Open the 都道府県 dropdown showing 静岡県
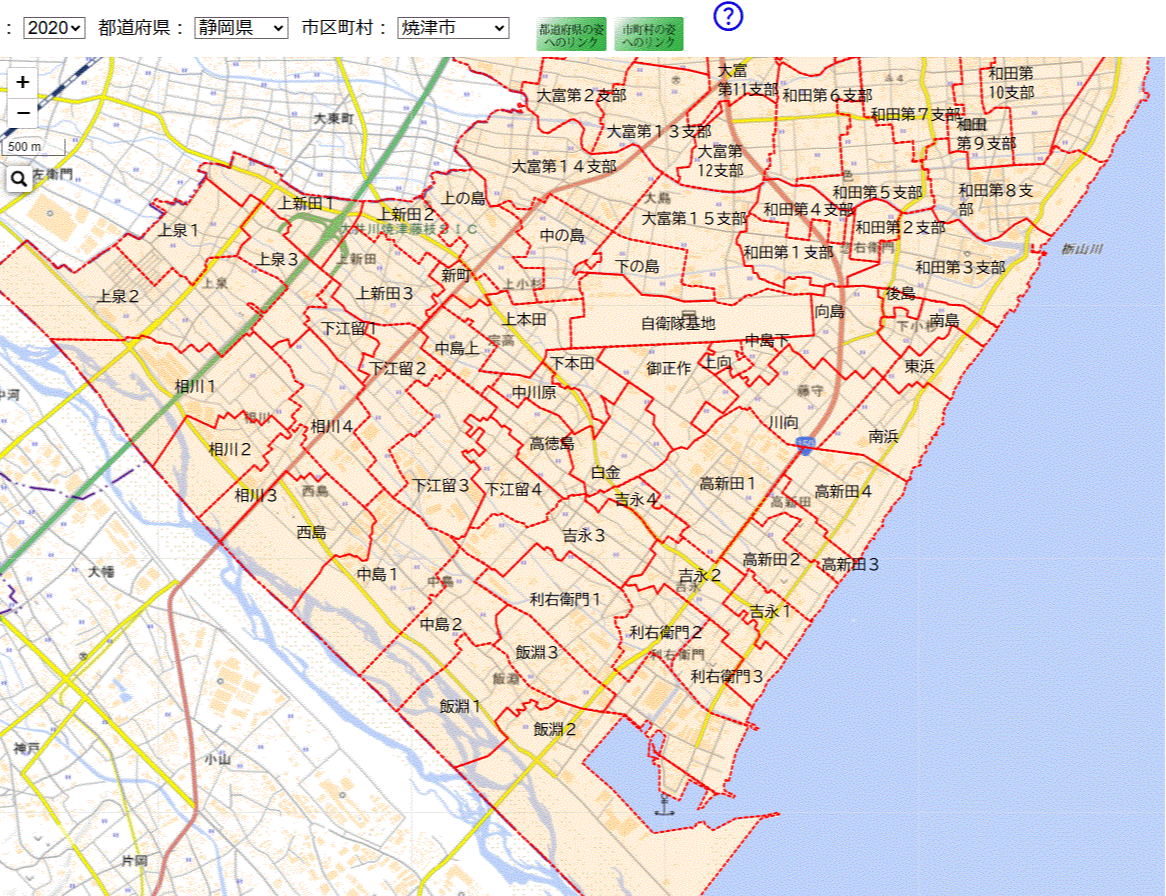This screenshot has height=896, width=1166. (239, 28)
